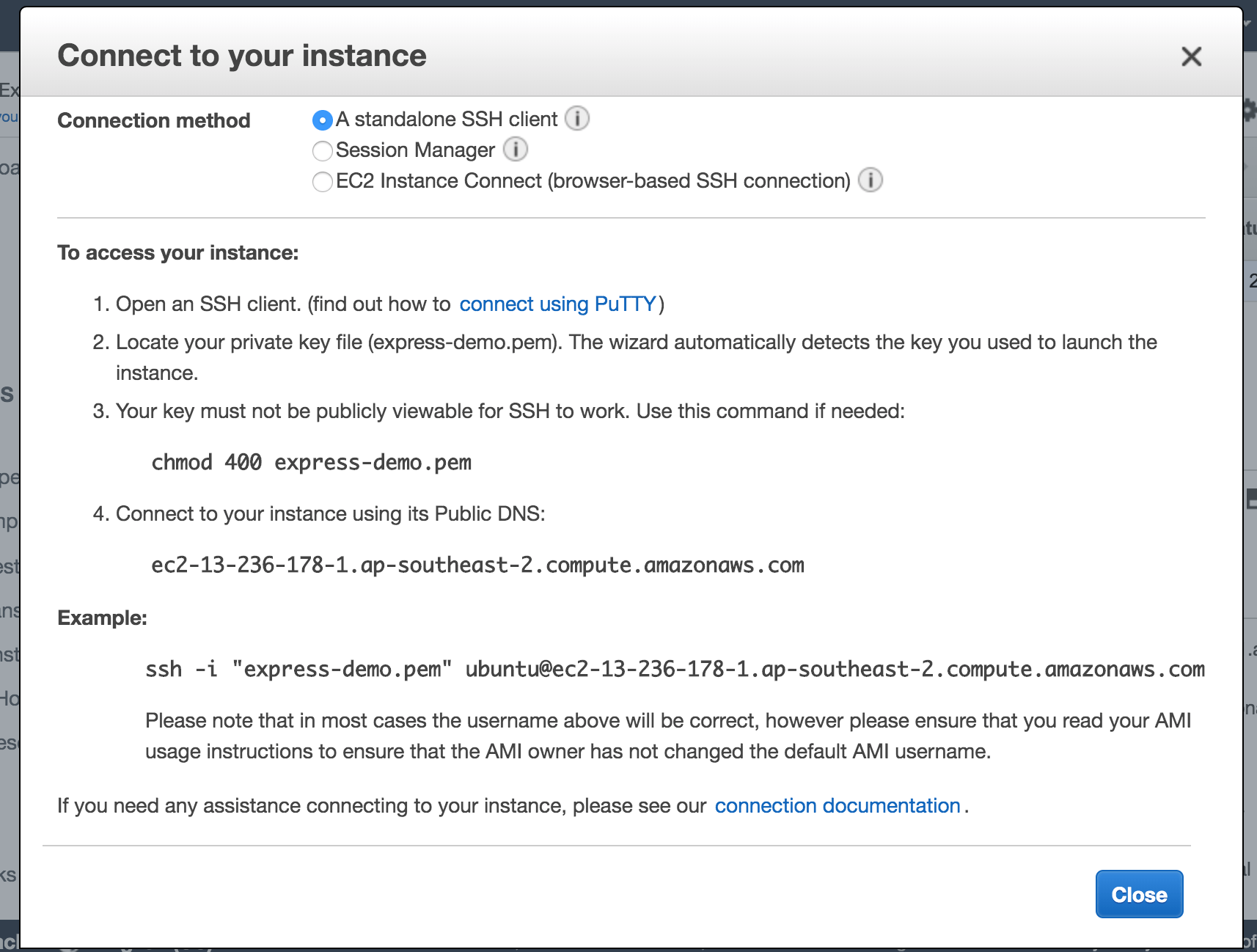Click the Public DNS hostname text
This screenshot has width=1257, height=952.
(x=477, y=565)
